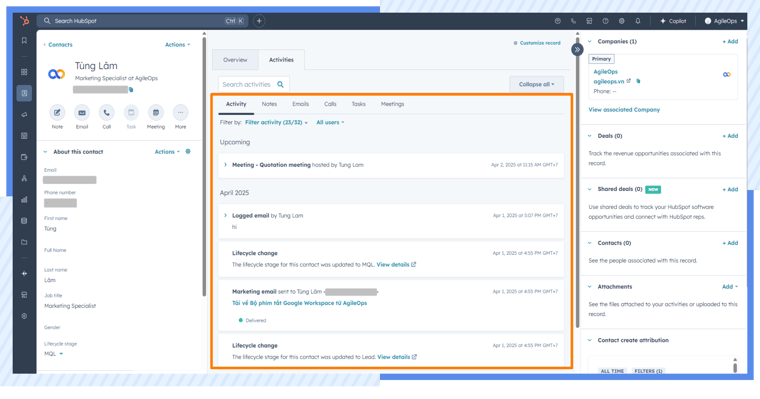Collapse the About this contact section
This screenshot has height=399, width=760.
tap(46, 152)
